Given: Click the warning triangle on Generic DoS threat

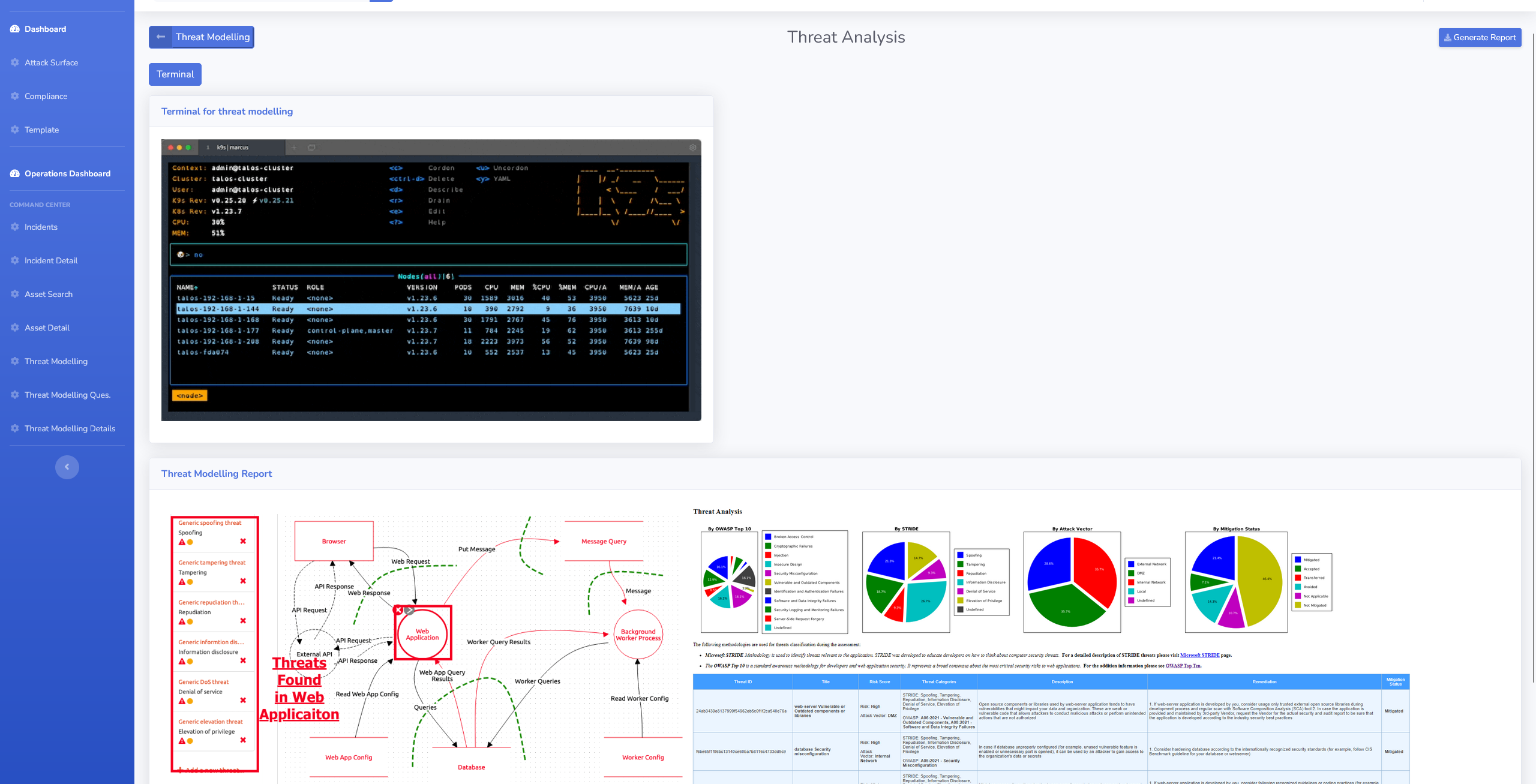Looking at the screenshot, I should 182,701.
